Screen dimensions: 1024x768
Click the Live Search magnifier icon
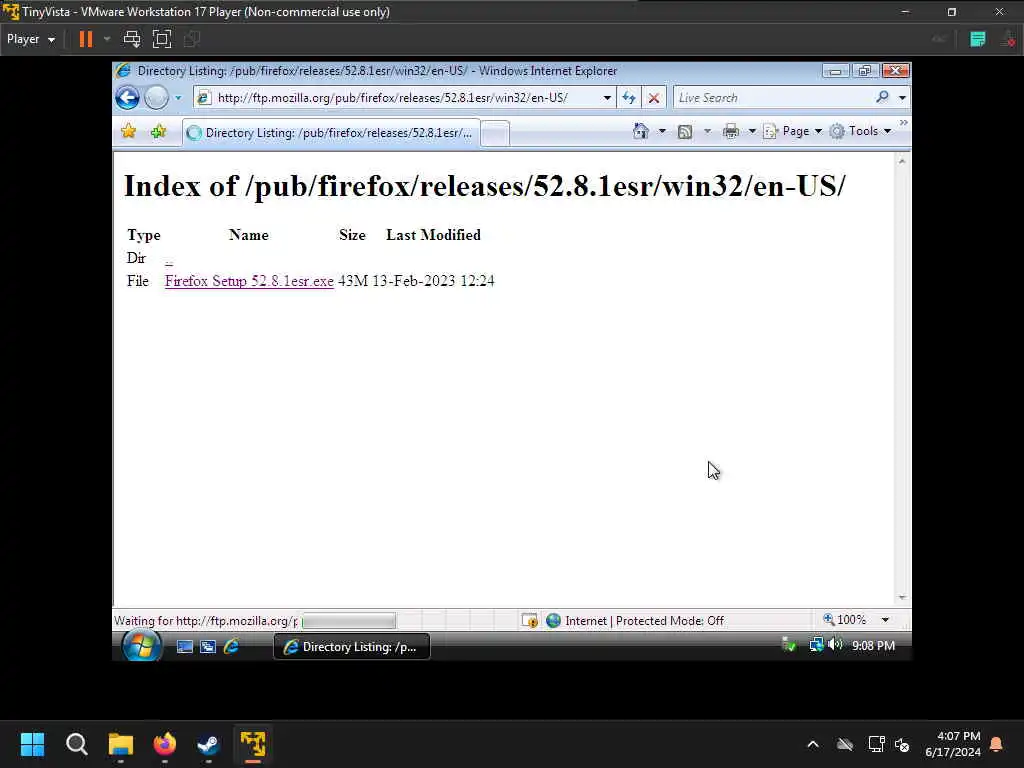(x=882, y=97)
